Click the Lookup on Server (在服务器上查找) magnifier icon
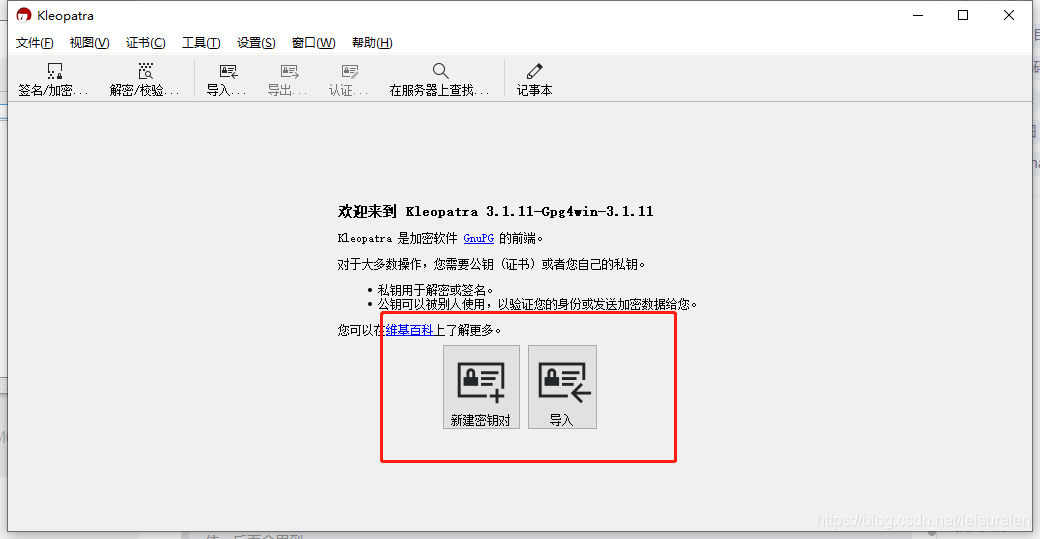Viewport: 1040px width, 539px height. [x=440, y=71]
